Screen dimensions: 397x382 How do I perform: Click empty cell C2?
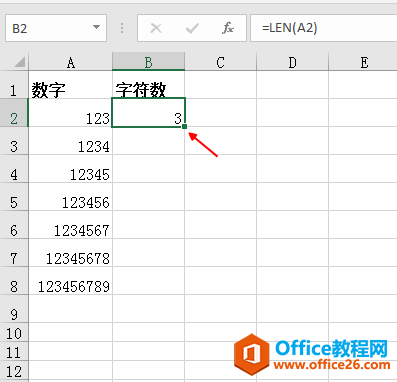coord(220,113)
